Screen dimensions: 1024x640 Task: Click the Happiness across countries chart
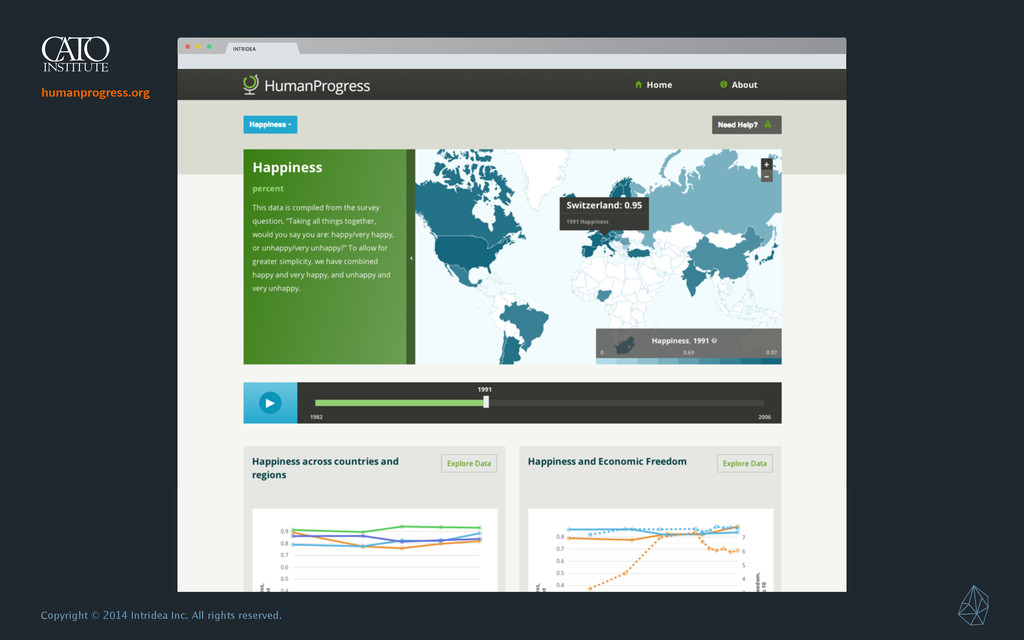[x=375, y=551]
